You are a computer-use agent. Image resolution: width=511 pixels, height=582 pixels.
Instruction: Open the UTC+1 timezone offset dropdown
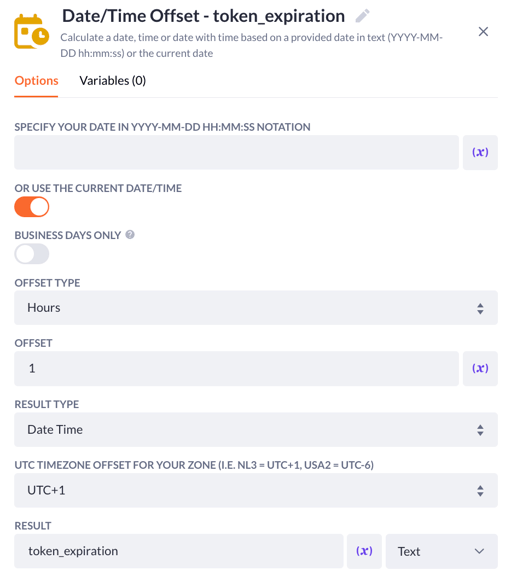(x=256, y=490)
